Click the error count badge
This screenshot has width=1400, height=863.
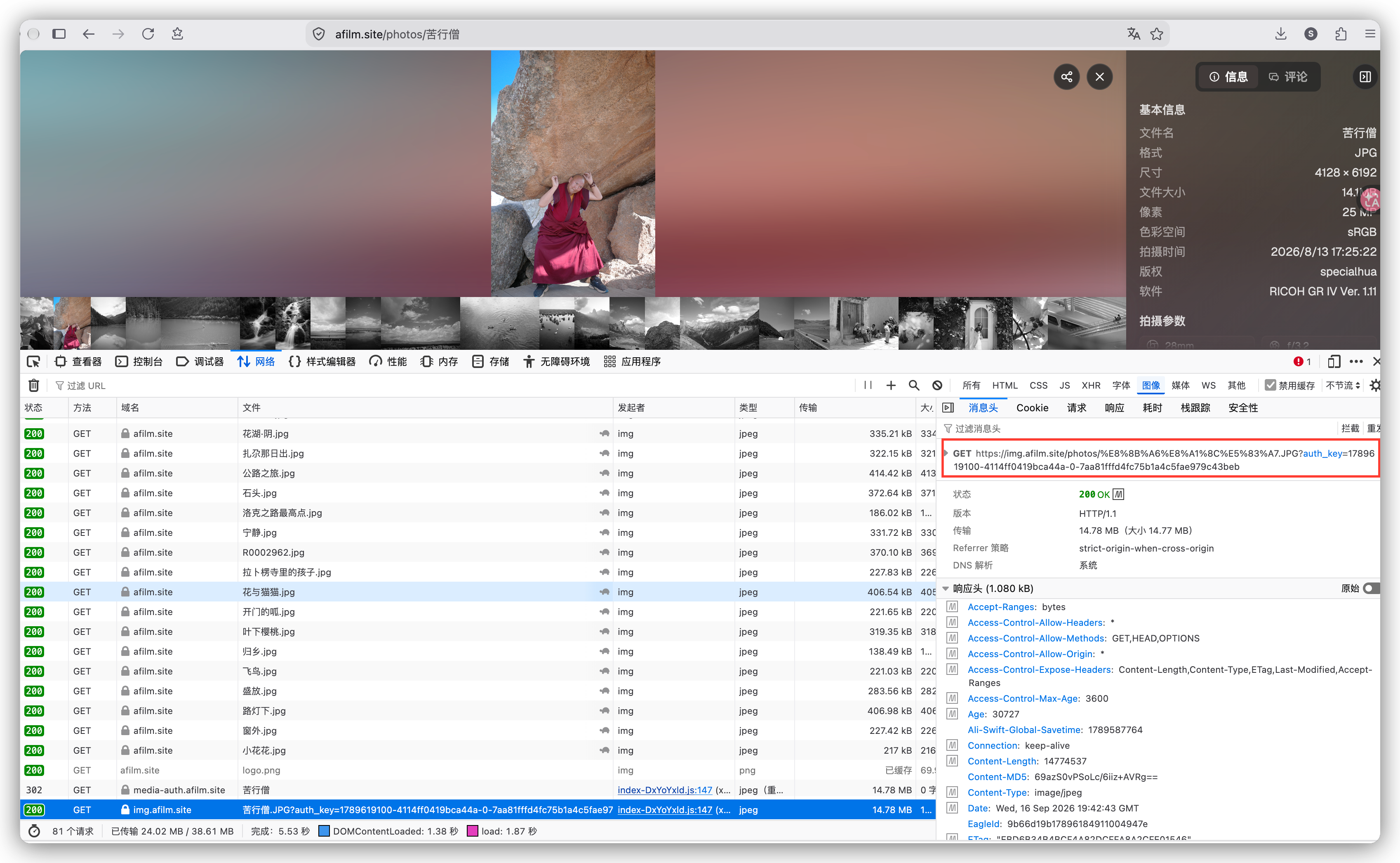click(1301, 361)
